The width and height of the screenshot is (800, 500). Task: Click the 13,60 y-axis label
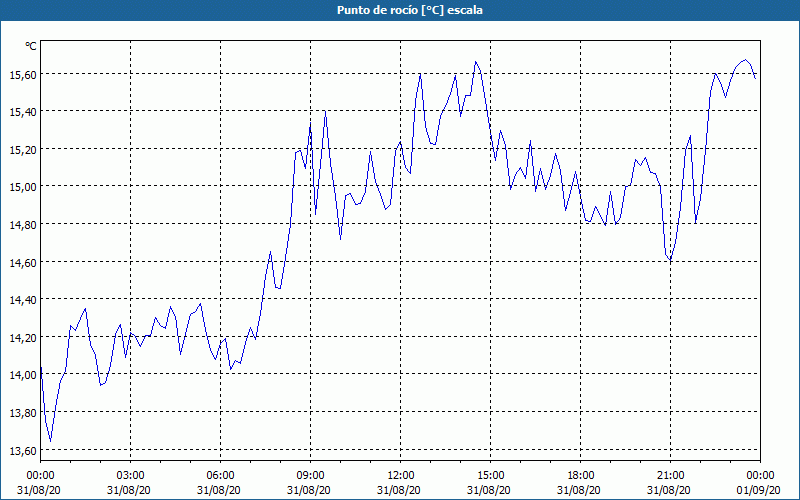pos(23,450)
